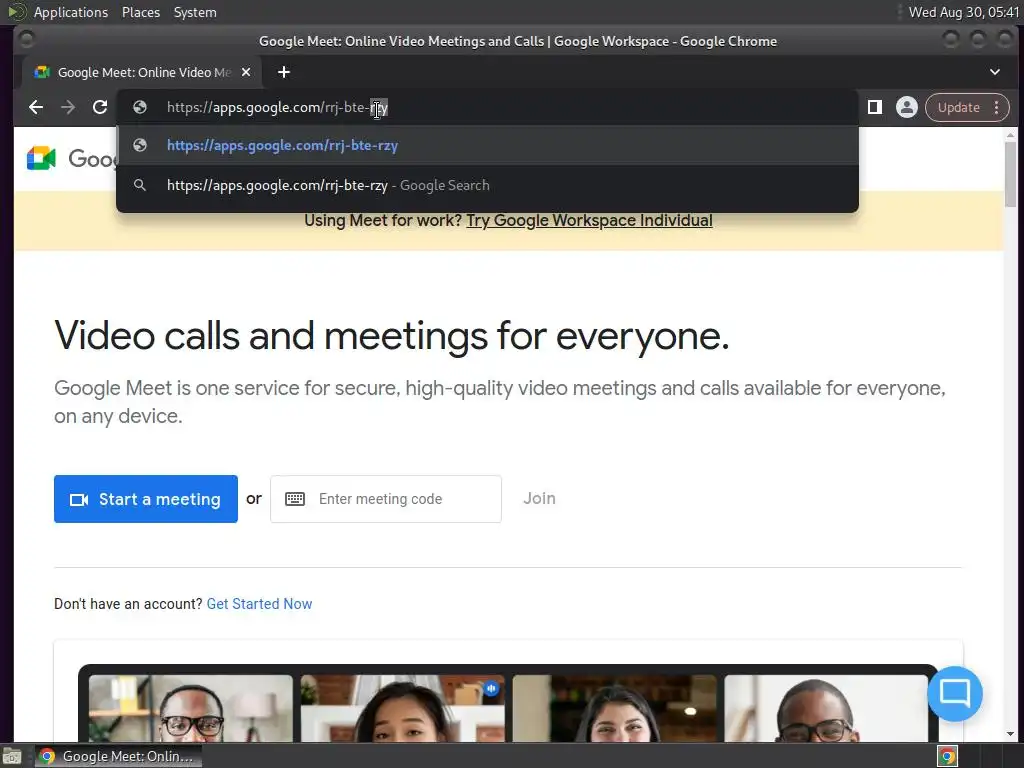This screenshot has width=1024, height=768.
Task: Click the keyboard icon in meeting code field
Action: coord(295,499)
